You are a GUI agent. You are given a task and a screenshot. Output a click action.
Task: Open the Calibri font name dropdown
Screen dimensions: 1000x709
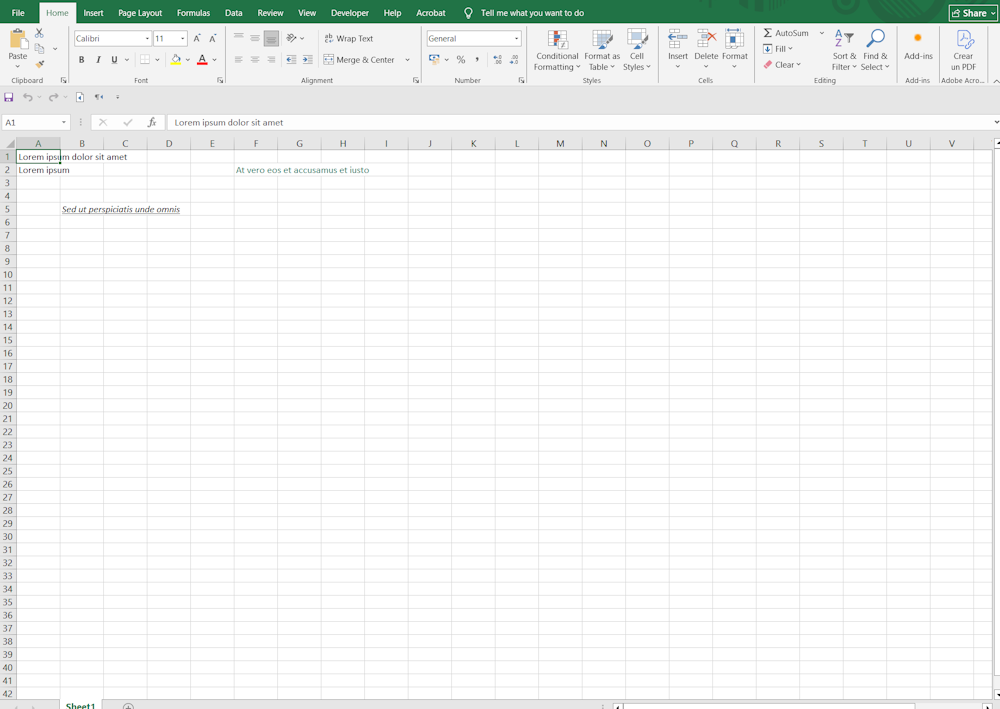tap(147, 39)
